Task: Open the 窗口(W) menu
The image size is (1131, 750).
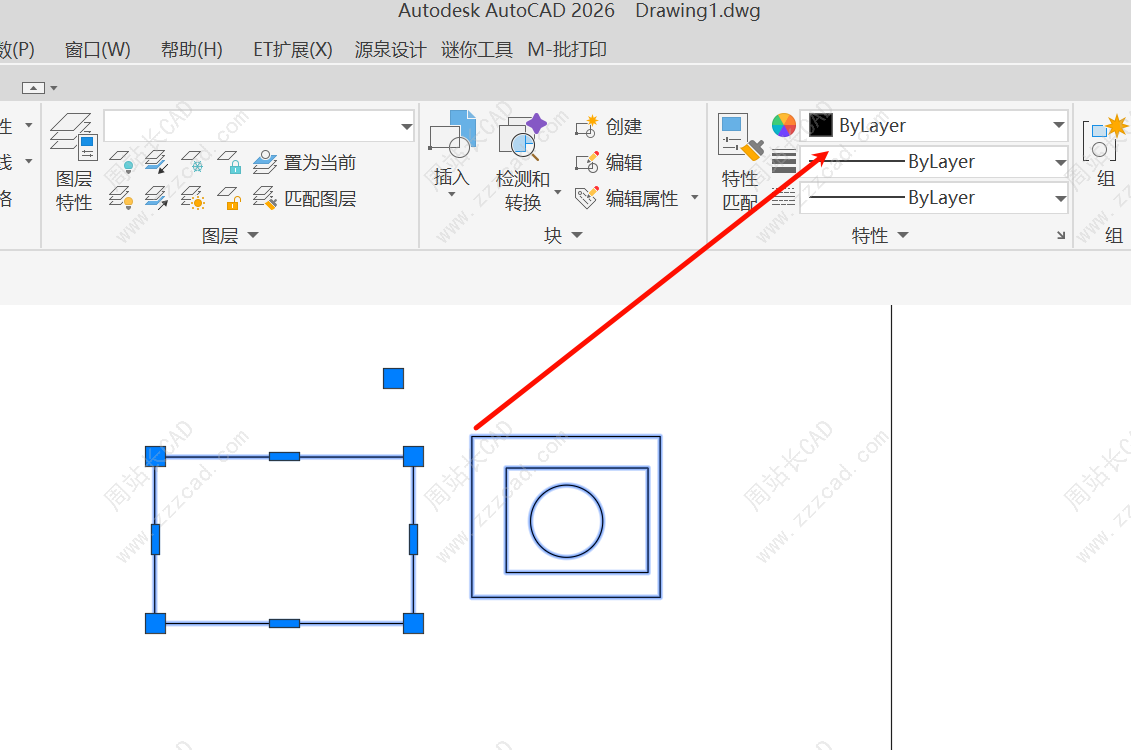Action: [x=98, y=49]
